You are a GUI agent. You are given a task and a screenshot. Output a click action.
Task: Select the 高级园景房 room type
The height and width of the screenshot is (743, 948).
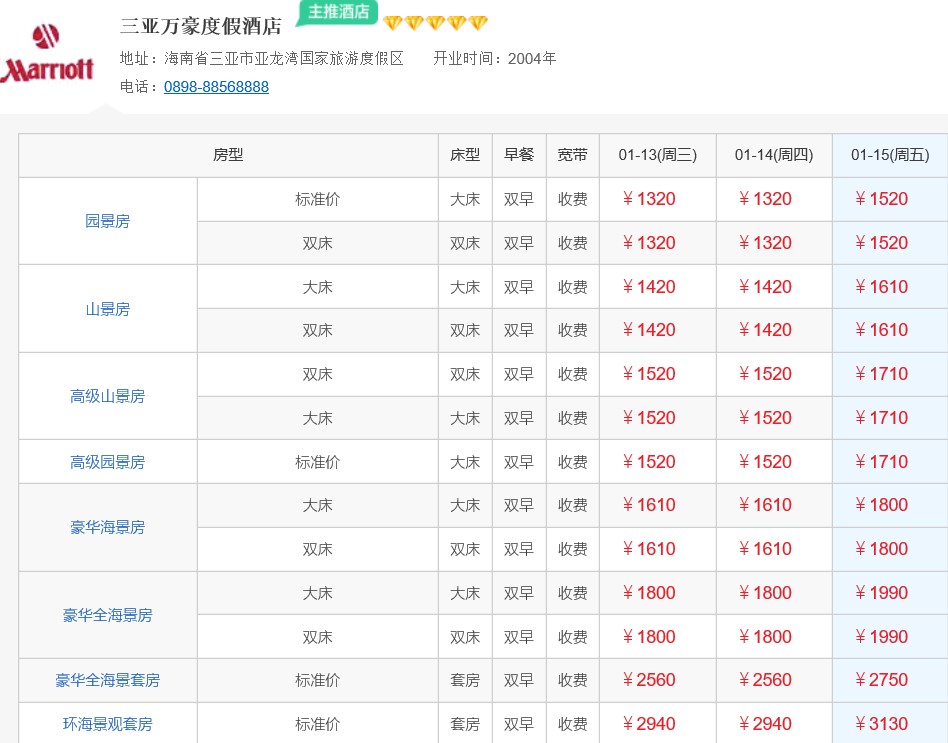(107, 462)
